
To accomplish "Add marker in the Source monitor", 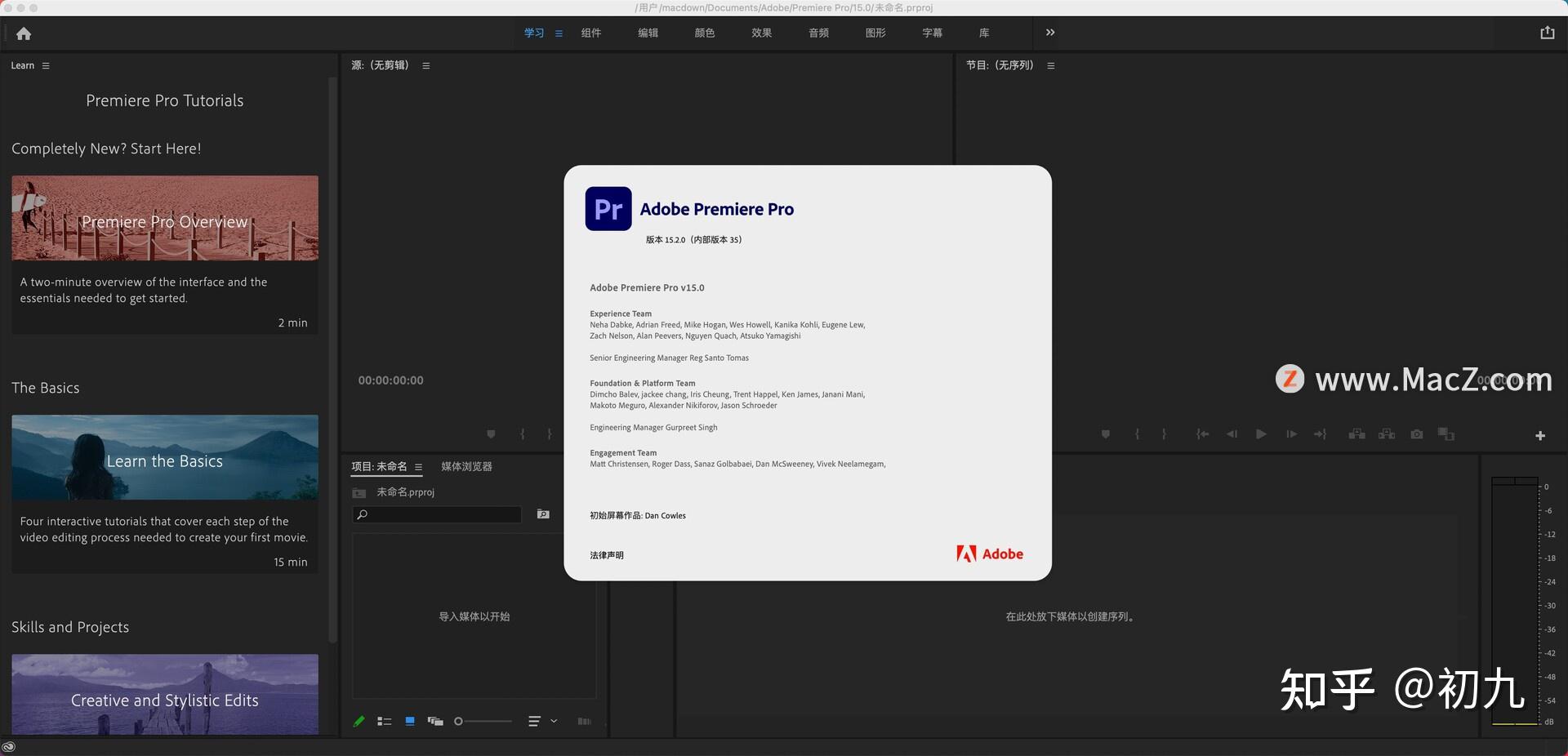I will [491, 434].
